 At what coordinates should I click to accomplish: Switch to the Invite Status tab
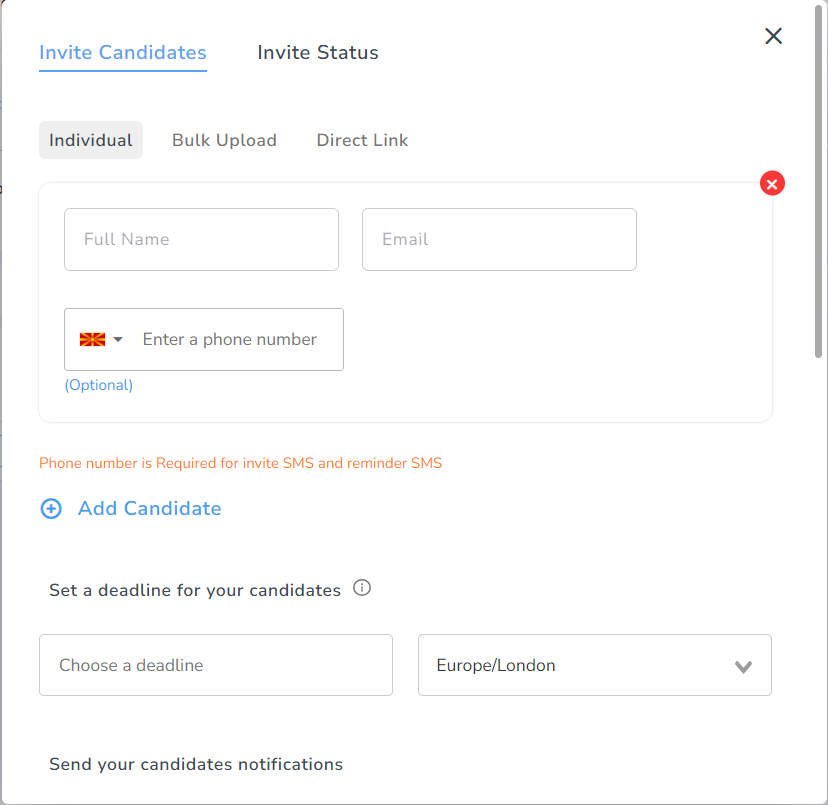click(317, 53)
